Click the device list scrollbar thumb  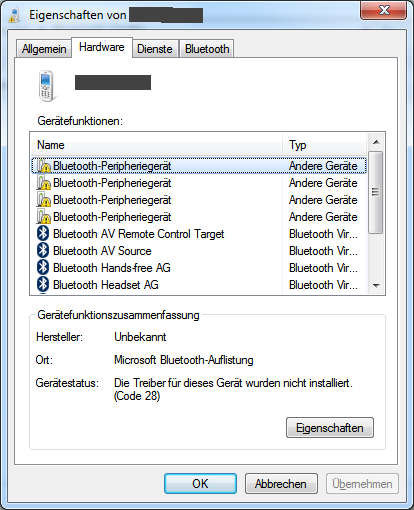click(x=376, y=192)
